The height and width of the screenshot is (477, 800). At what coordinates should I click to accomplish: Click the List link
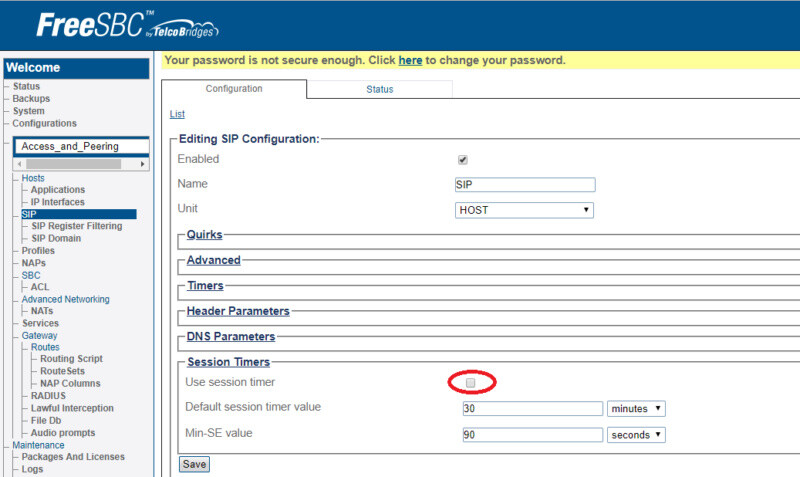click(x=177, y=114)
